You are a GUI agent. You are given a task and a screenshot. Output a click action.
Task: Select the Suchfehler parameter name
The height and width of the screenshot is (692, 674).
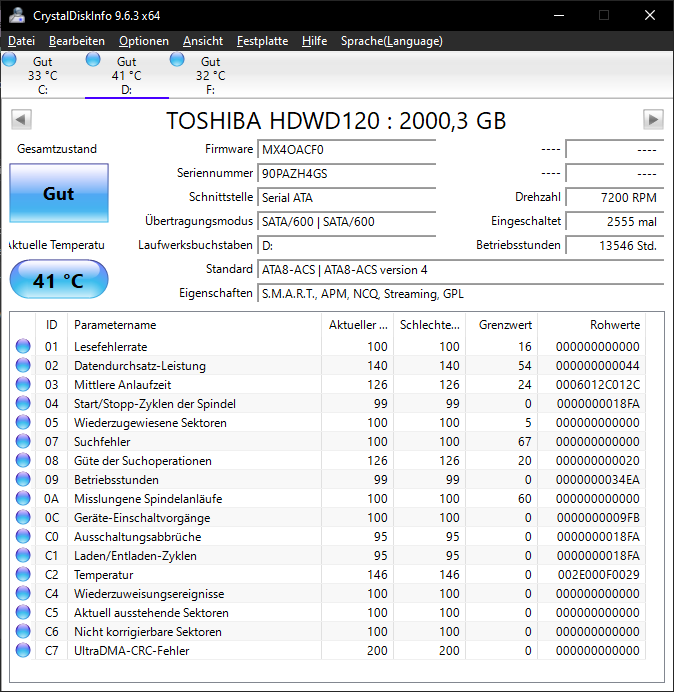102,442
